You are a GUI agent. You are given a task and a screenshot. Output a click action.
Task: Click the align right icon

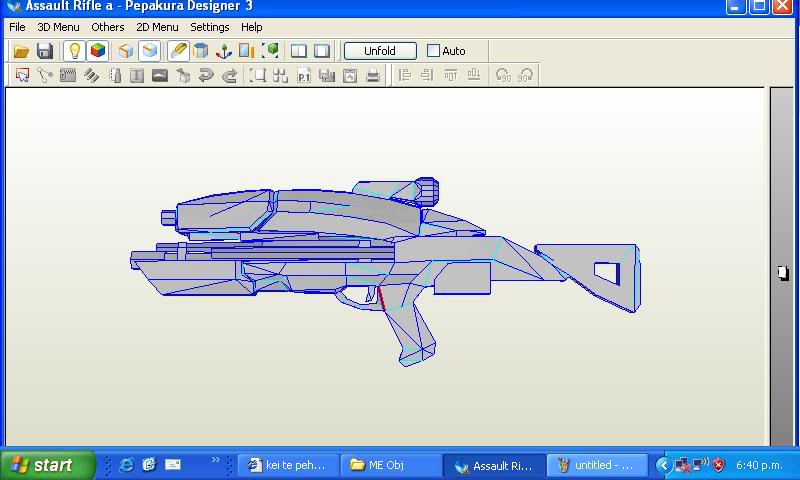tap(428, 75)
